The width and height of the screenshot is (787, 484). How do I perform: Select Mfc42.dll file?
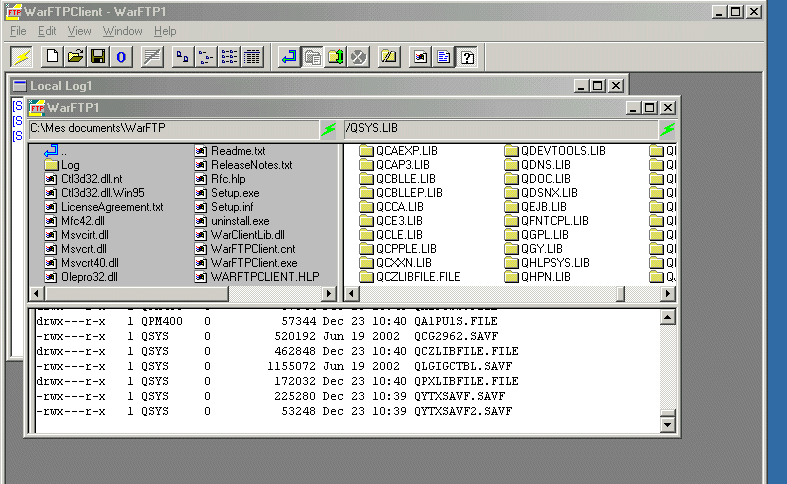(x=75, y=221)
